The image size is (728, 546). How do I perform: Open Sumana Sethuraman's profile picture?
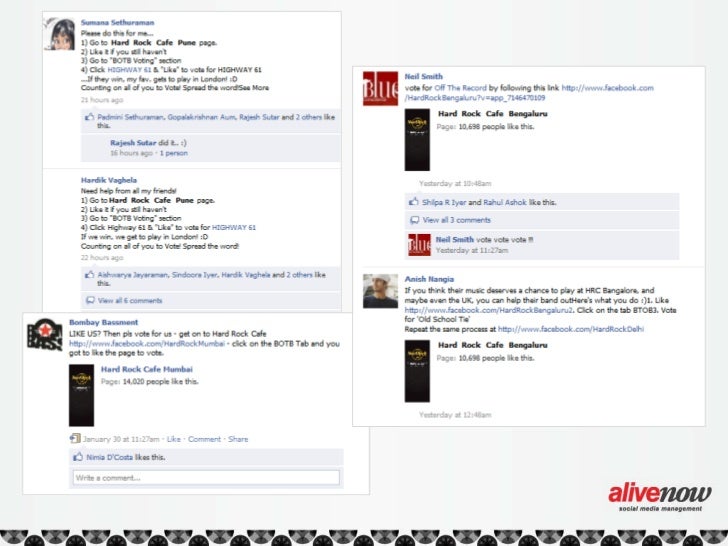[59, 34]
